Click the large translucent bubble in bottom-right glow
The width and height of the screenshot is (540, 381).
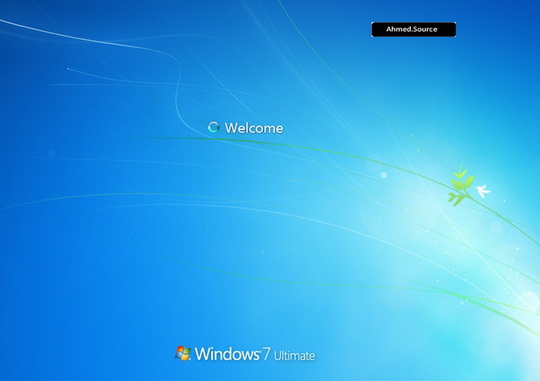pos(529,302)
